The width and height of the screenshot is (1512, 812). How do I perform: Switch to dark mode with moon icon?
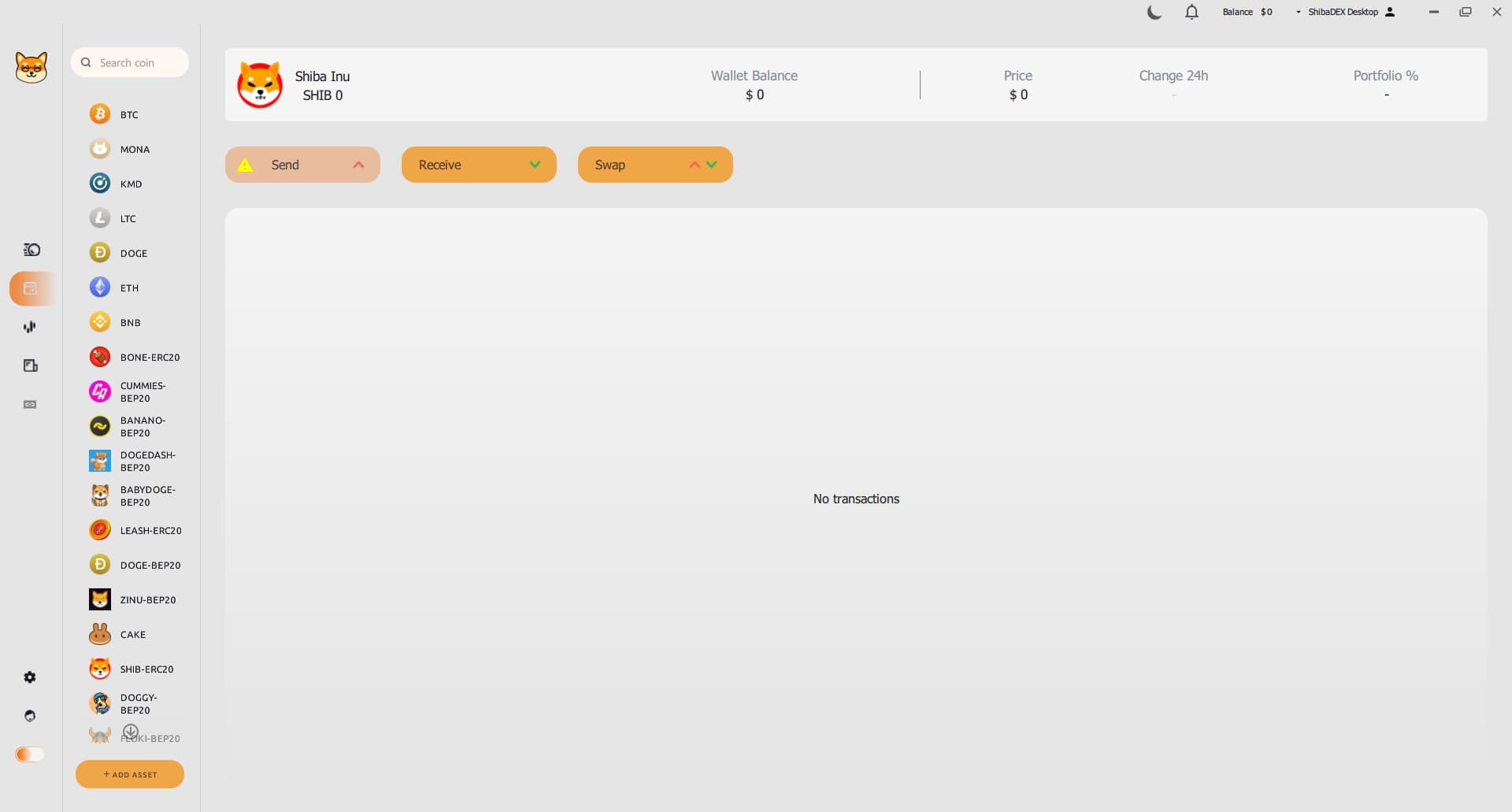click(x=1154, y=12)
